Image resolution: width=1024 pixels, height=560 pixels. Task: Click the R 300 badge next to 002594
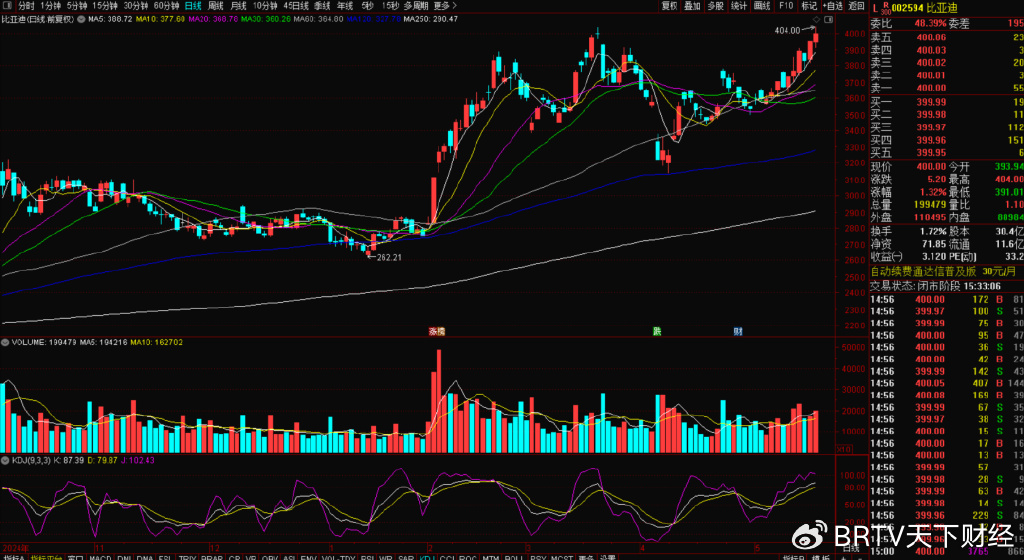[886, 7]
